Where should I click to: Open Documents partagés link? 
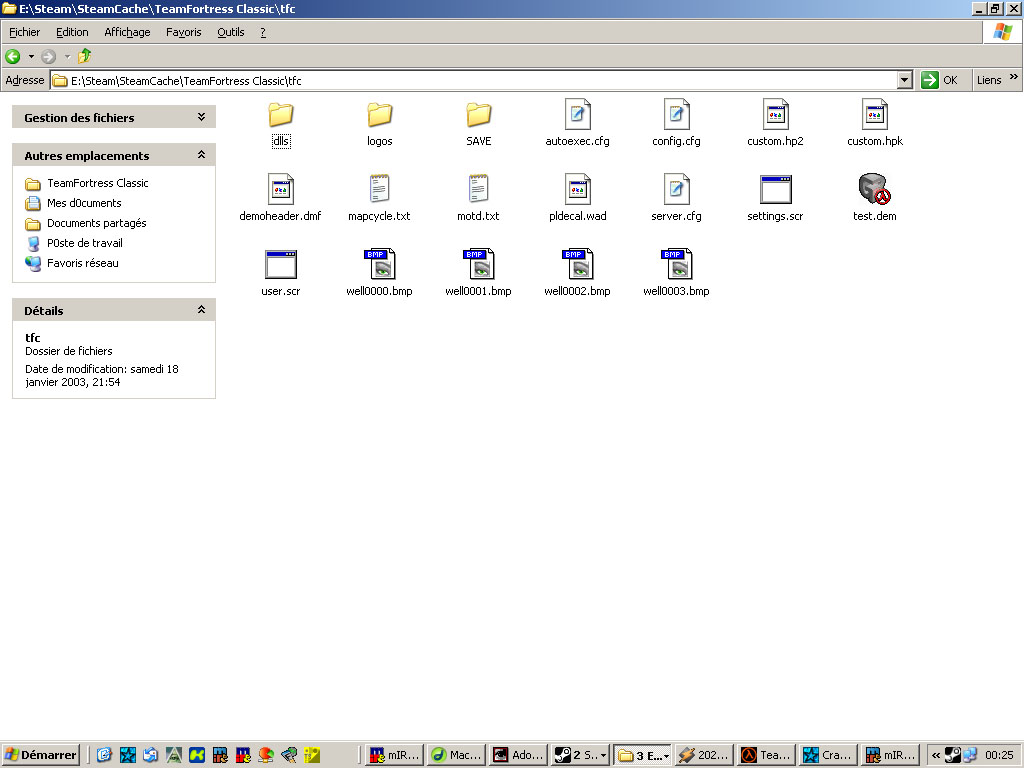point(86,223)
